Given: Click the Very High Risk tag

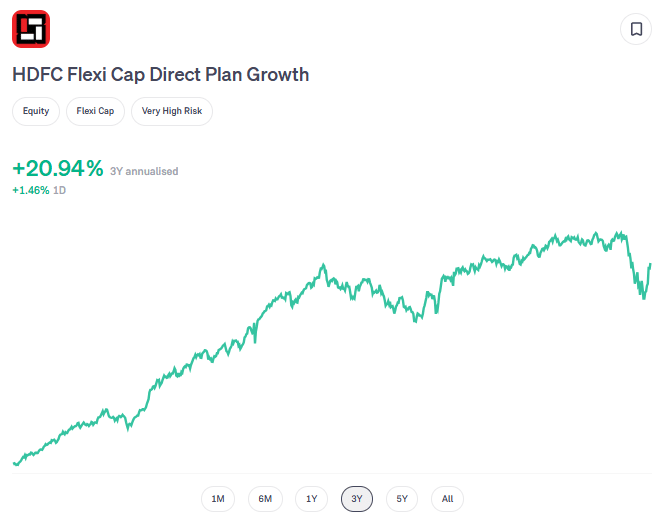Looking at the screenshot, I should (x=172, y=111).
